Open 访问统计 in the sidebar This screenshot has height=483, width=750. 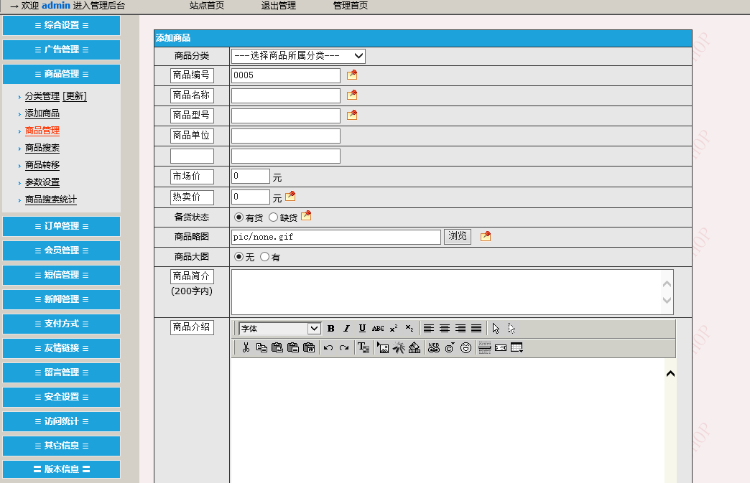coord(61,421)
